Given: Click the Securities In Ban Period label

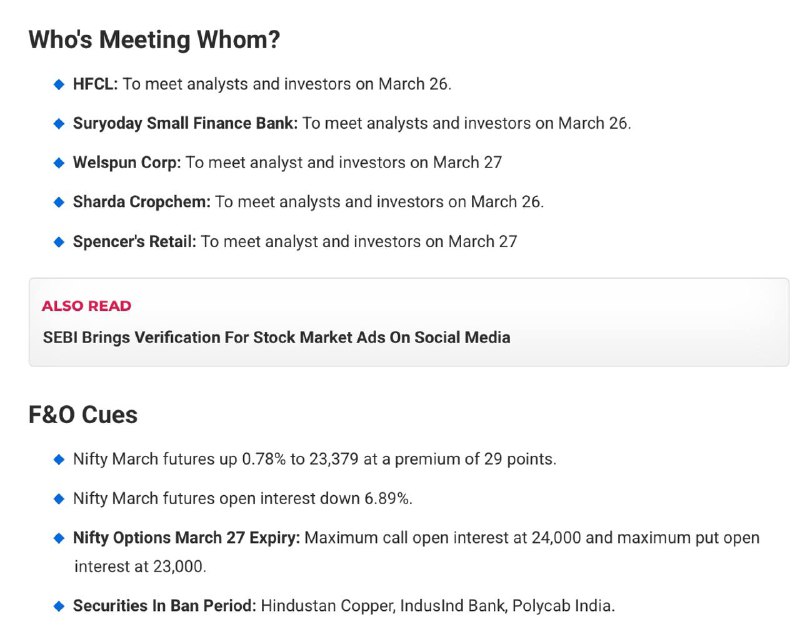Looking at the screenshot, I should (x=165, y=606).
